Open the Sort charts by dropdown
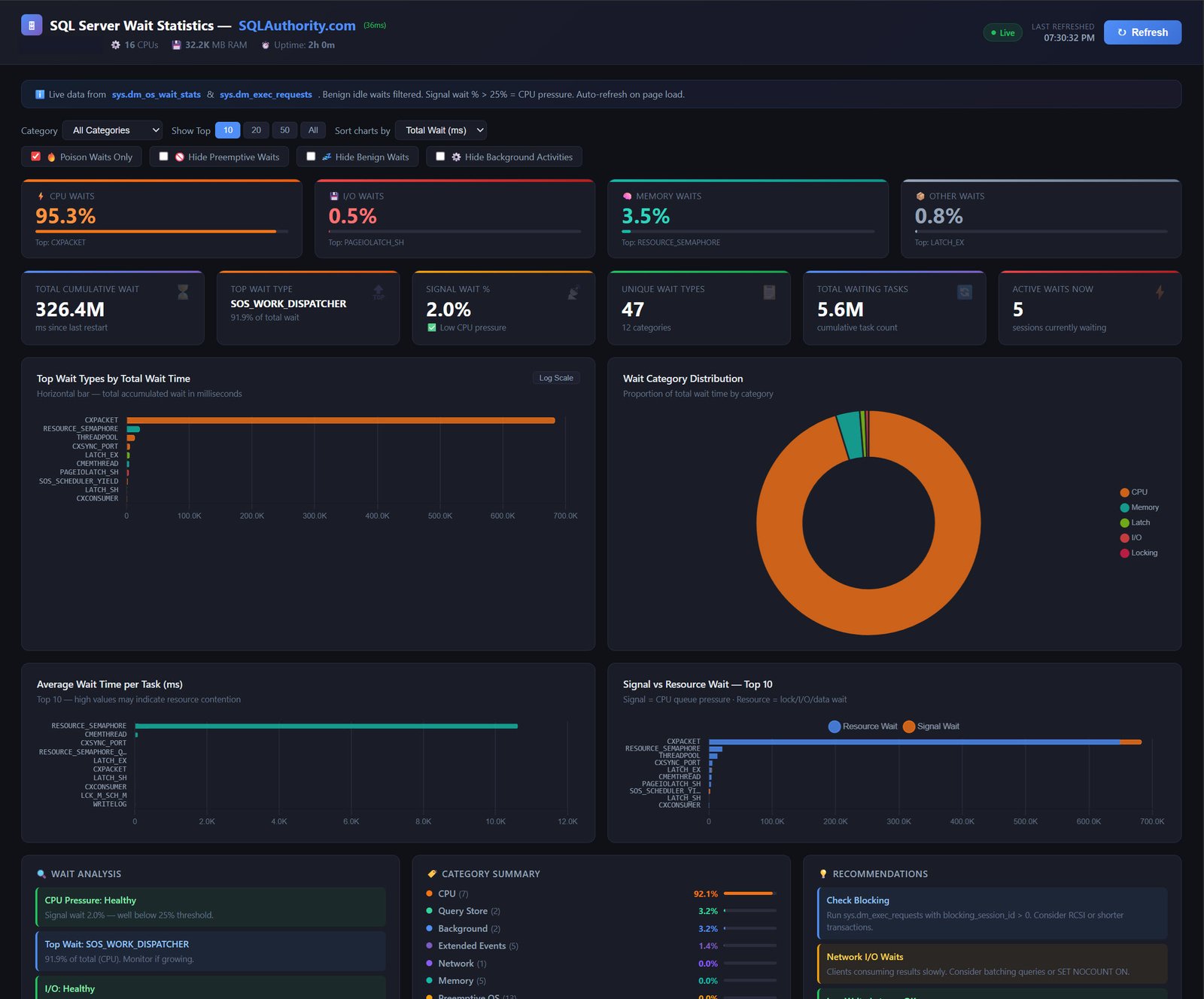Viewport: 1204px width, 999px height. 440,130
